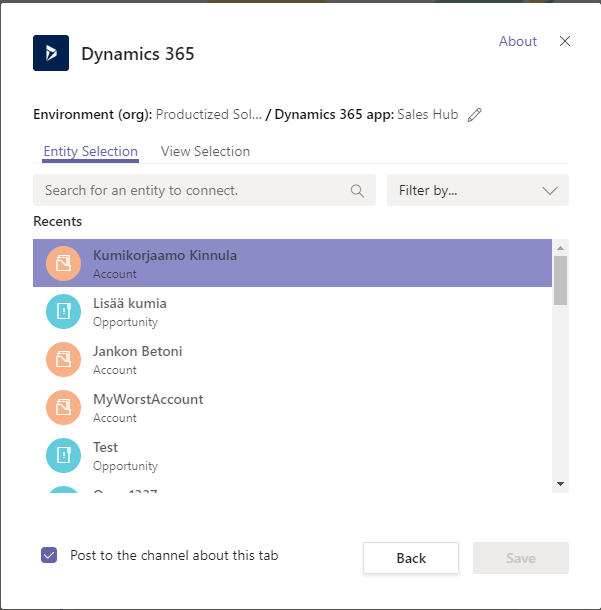The width and height of the screenshot is (601, 610).
Task: Click the MyWorstAccount account icon
Action: click(63, 407)
